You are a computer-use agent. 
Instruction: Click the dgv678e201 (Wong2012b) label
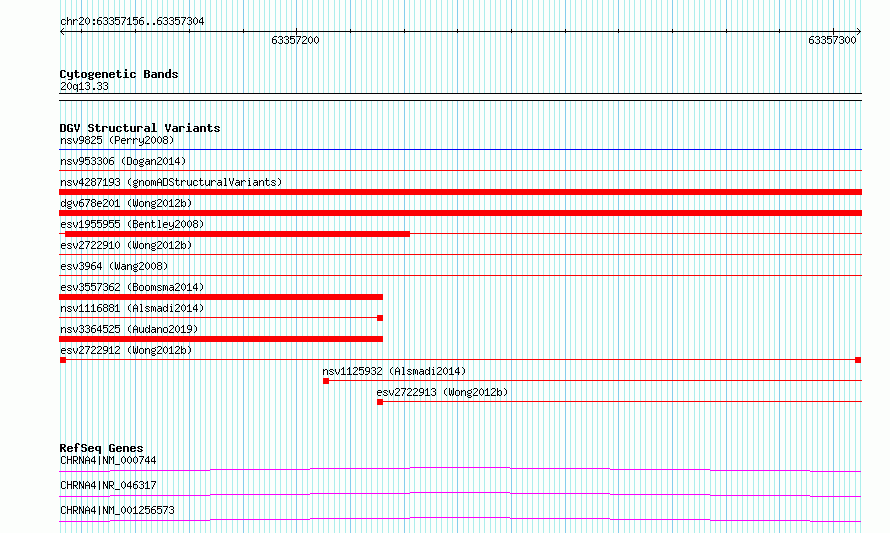tap(126, 203)
